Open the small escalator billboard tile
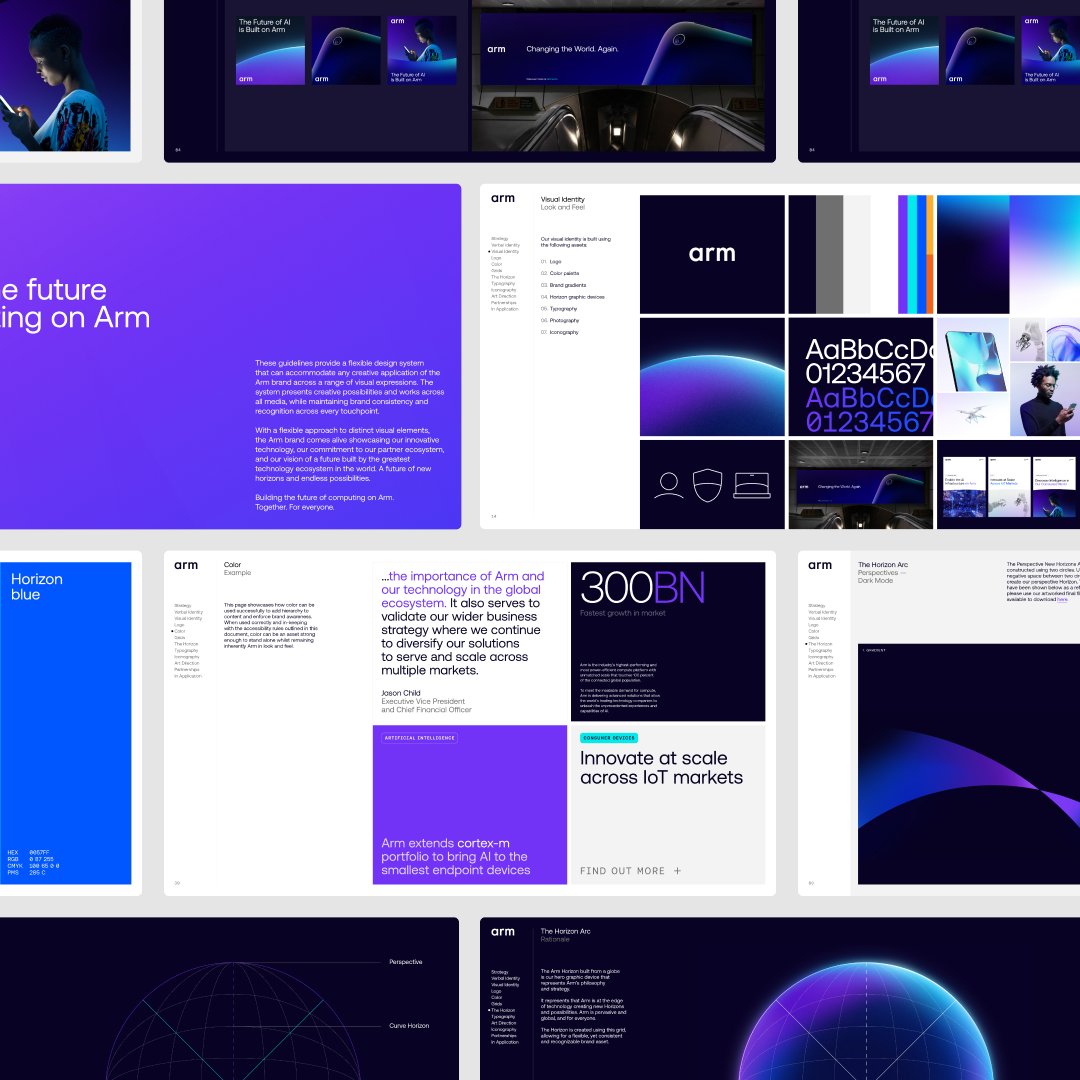The image size is (1080, 1080). [861, 485]
